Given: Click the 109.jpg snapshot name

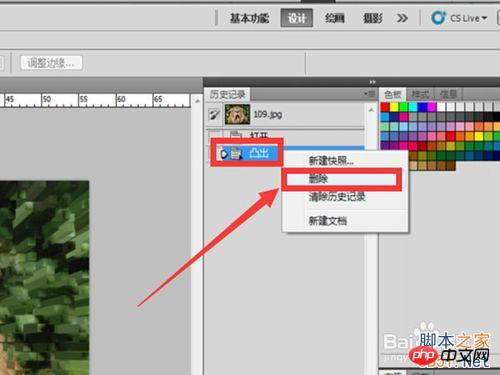Looking at the screenshot, I should click(x=268, y=114).
